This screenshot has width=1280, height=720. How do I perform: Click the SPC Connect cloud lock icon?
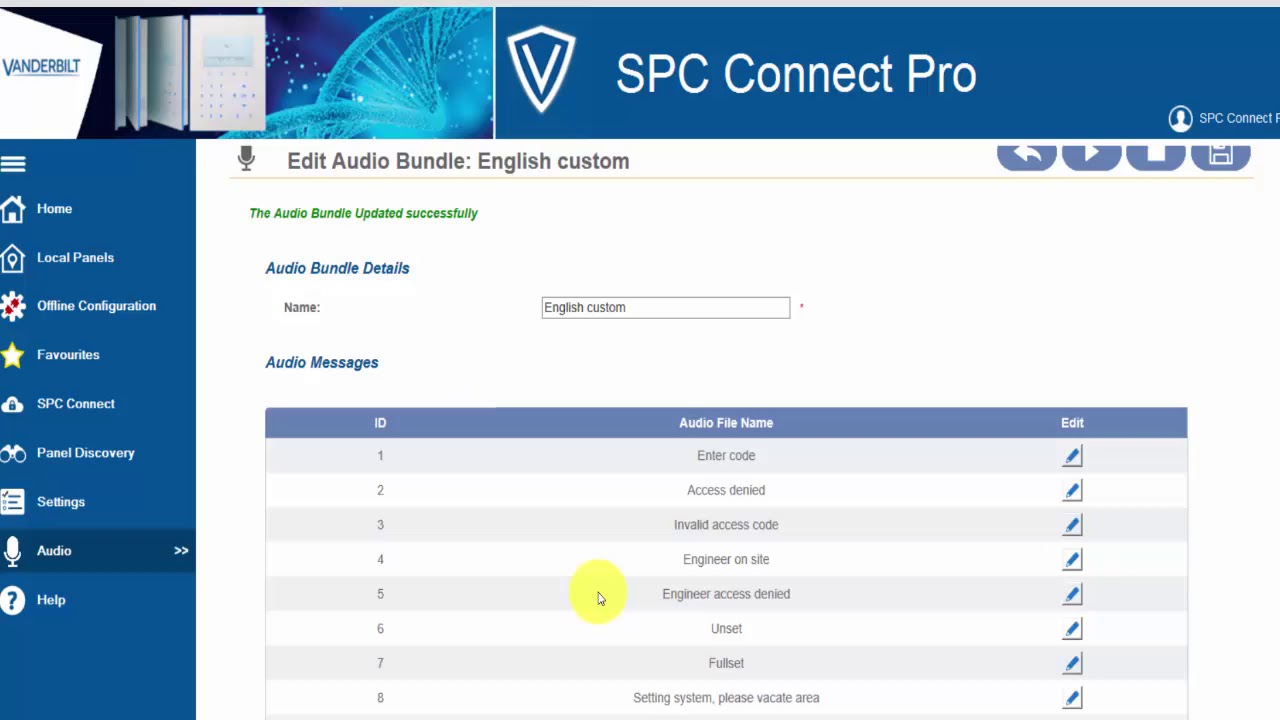pyautogui.click(x=13, y=404)
